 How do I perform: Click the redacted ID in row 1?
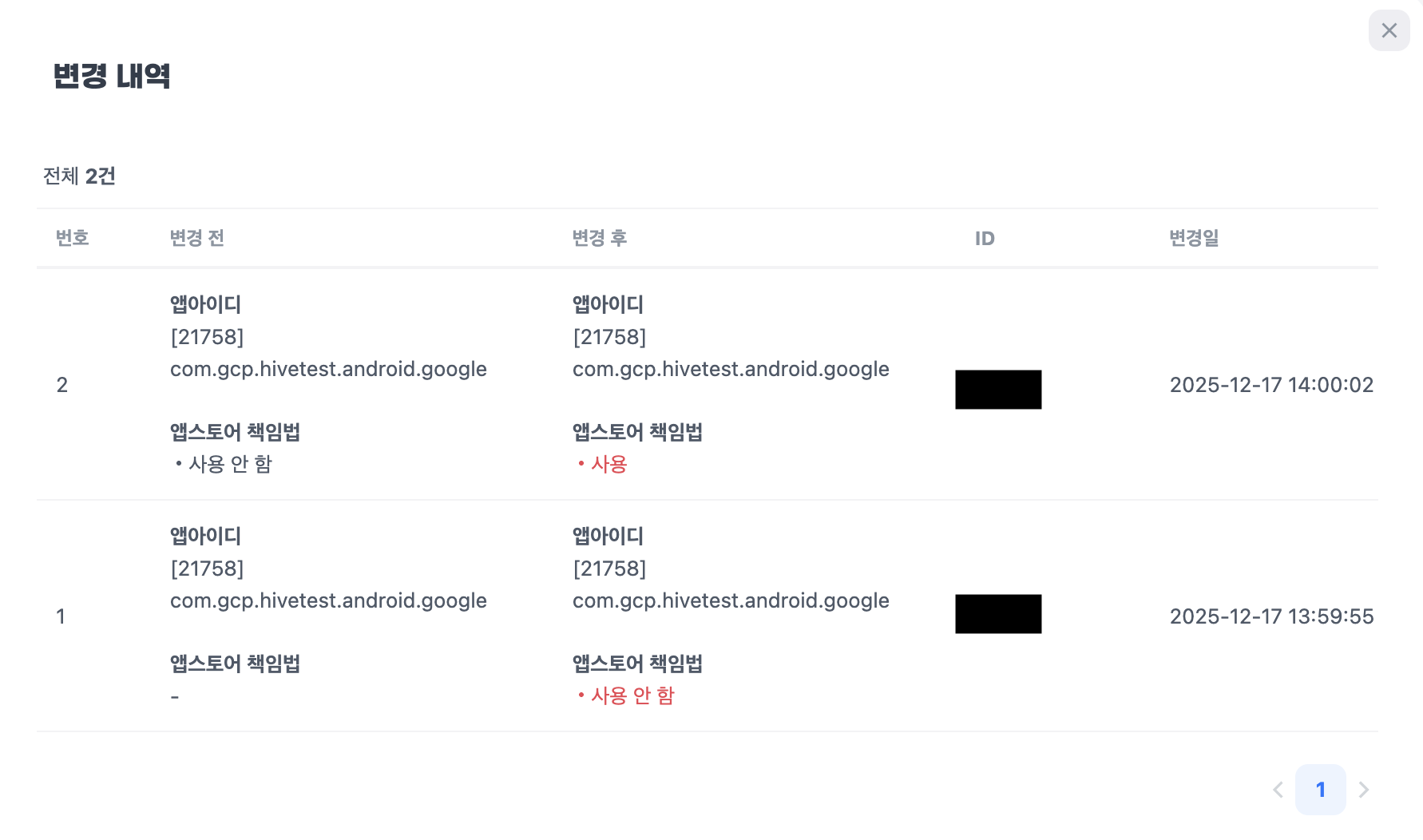point(998,614)
